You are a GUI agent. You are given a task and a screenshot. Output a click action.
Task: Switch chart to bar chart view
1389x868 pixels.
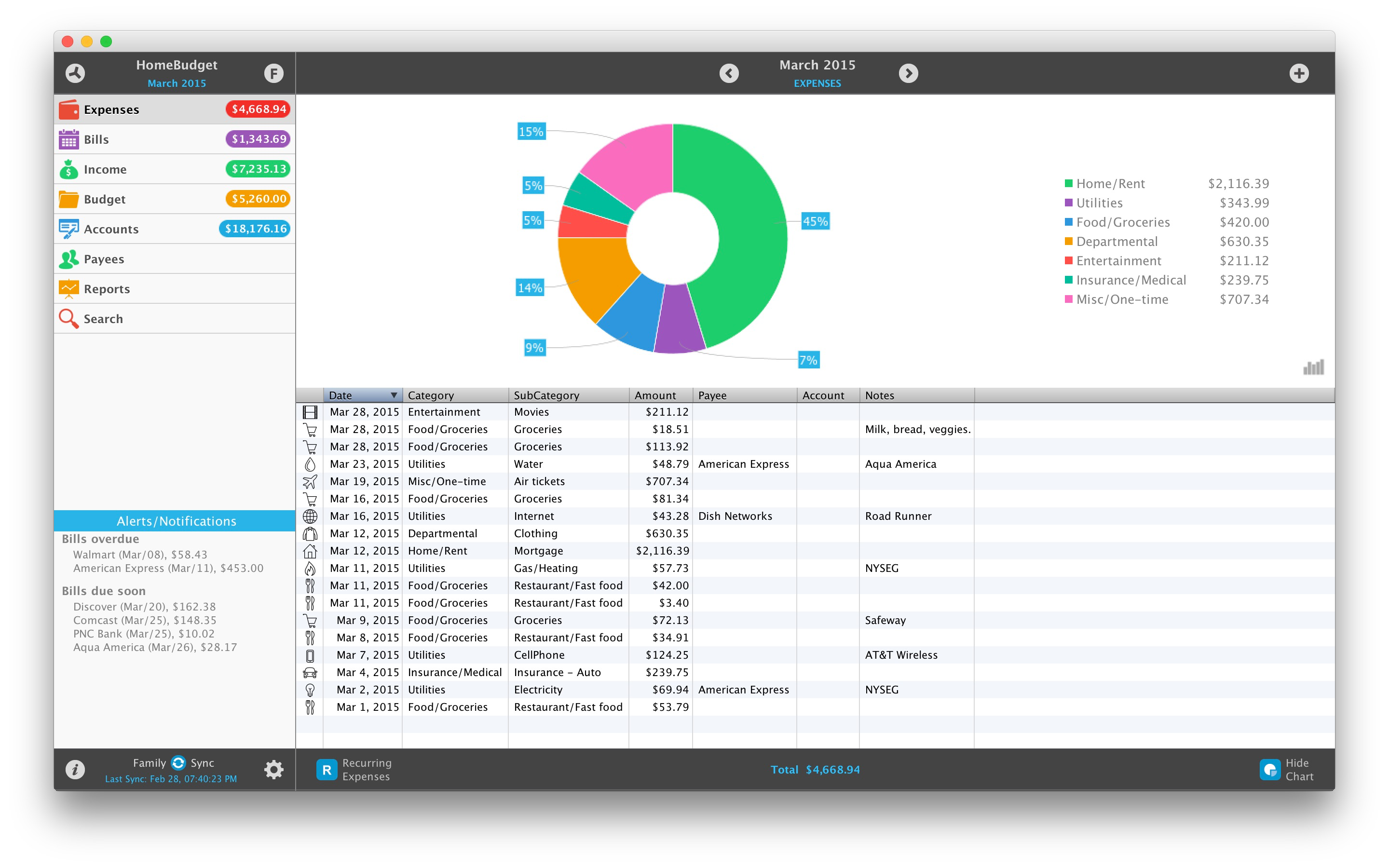[1314, 368]
